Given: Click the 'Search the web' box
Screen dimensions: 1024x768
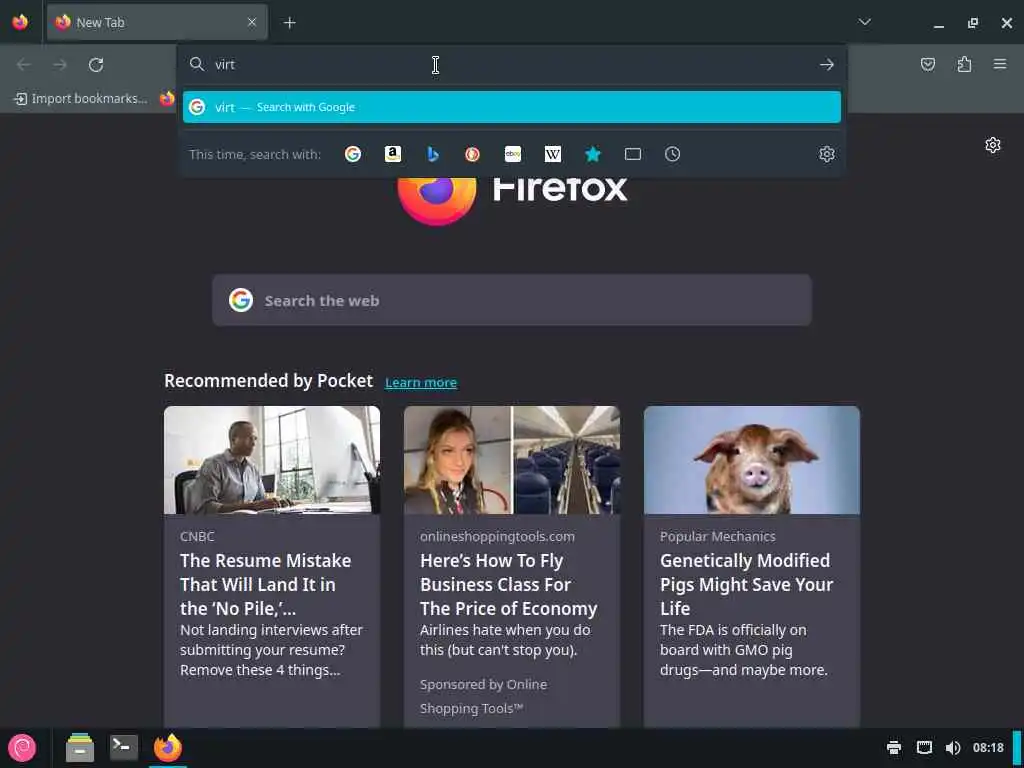Looking at the screenshot, I should click(x=512, y=300).
